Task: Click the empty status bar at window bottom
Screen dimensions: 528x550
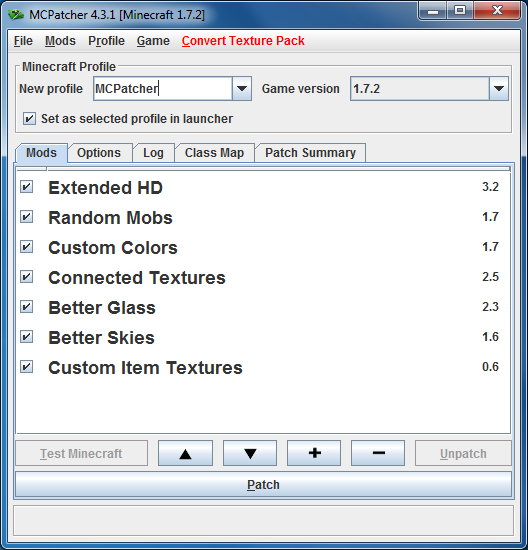Action: click(263, 520)
